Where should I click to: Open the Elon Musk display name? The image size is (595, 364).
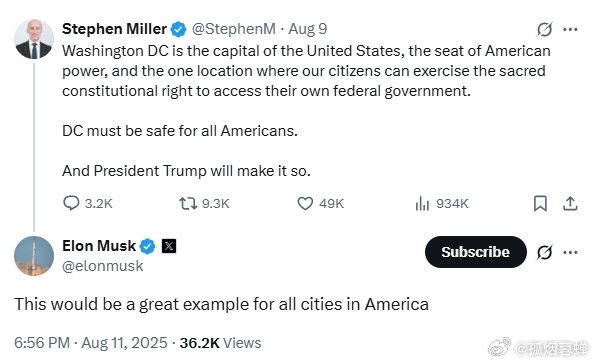tap(99, 246)
